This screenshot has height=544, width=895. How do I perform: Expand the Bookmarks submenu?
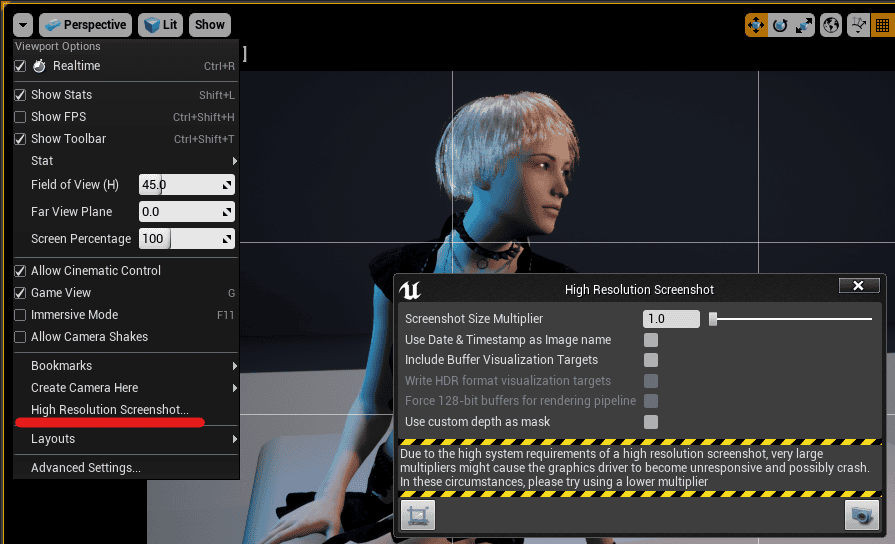point(126,366)
